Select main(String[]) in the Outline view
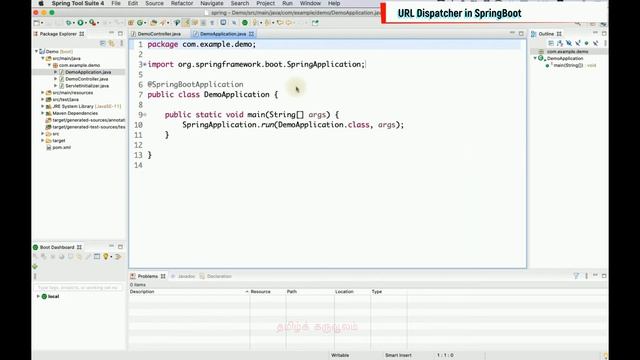The width and height of the screenshot is (640, 360). click(x=568, y=65)
